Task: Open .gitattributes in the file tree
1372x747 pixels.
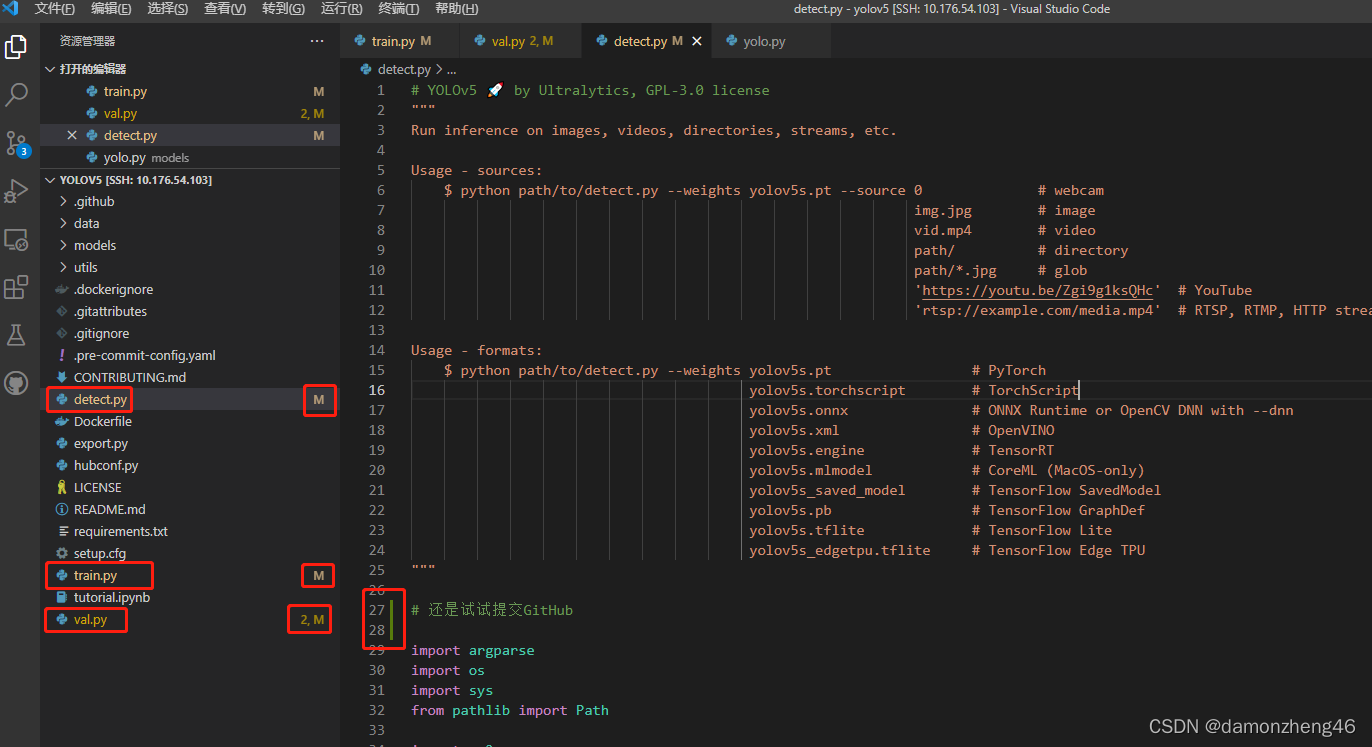Action: coord(190,311)
